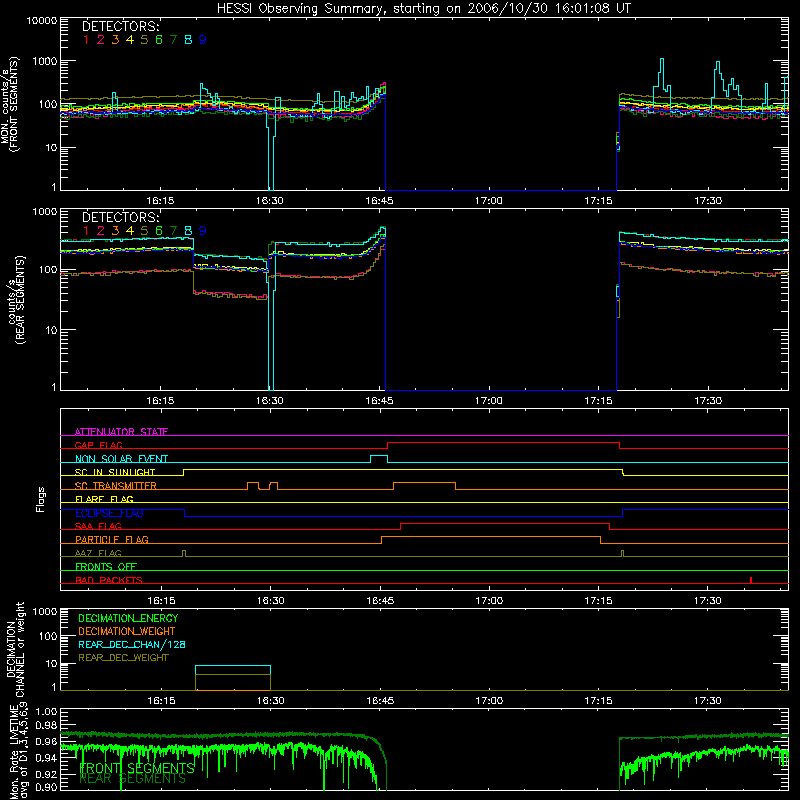Click red detector 1 in front segments legend
This screenshot has width=800, height=800.
(86, 40)
